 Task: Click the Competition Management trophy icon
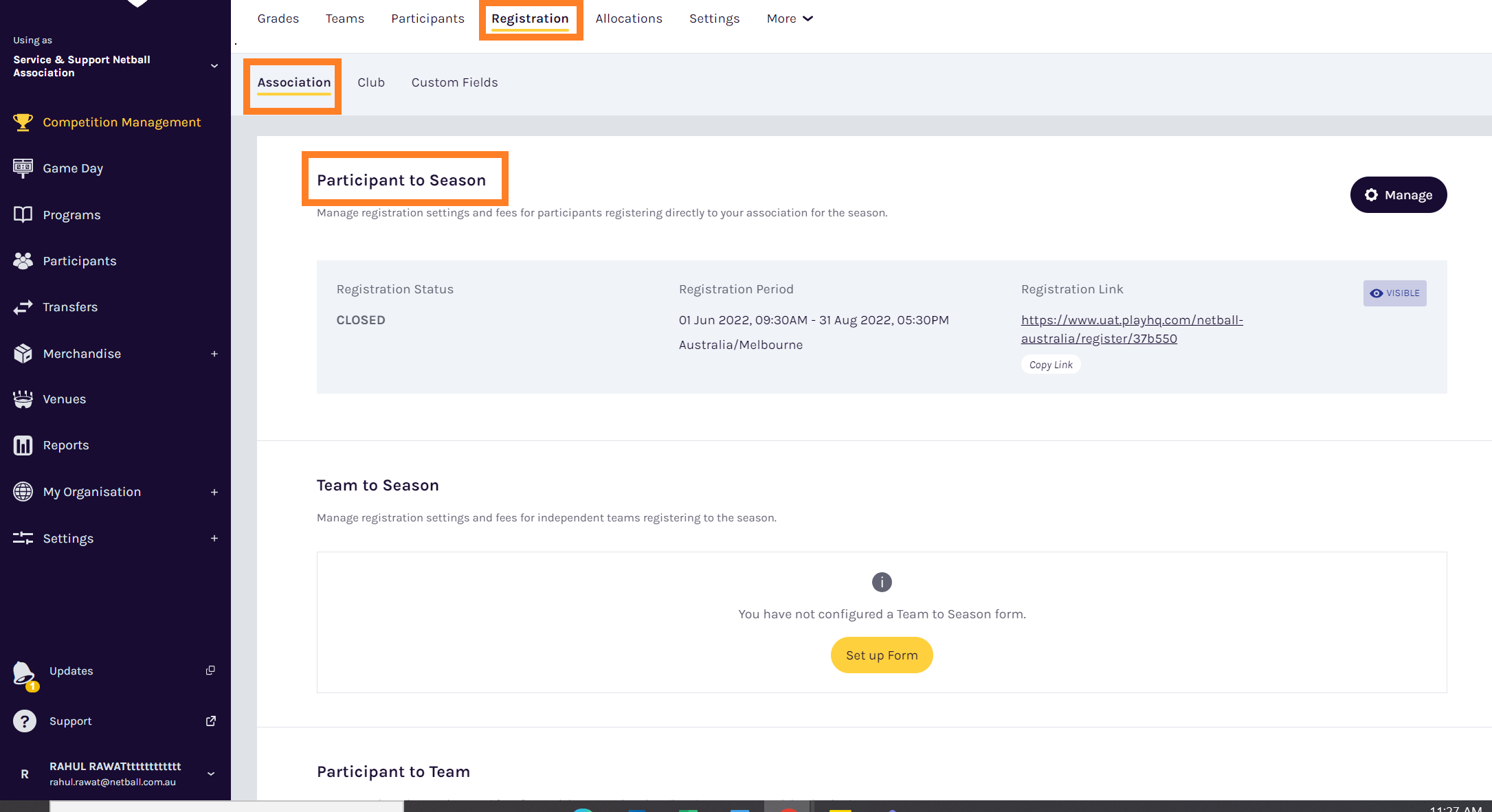click(x=23, y=122)
